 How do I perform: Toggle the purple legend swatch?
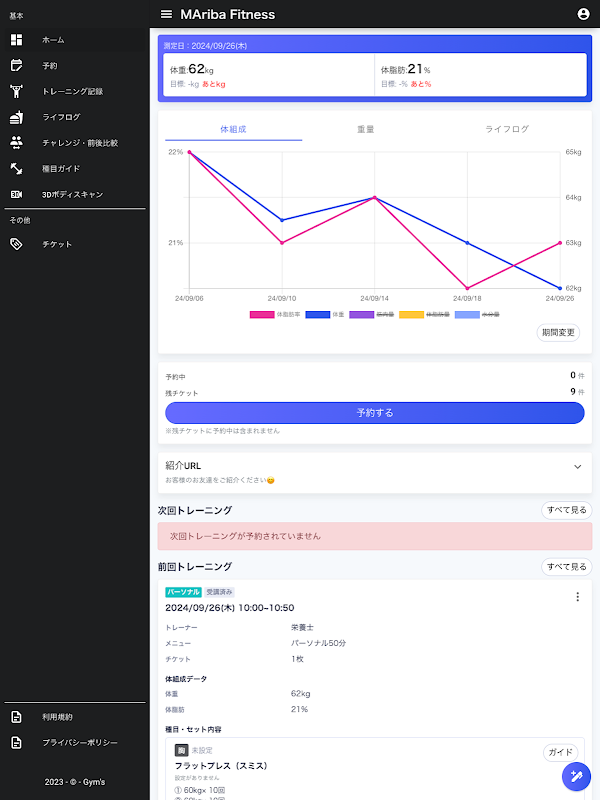(x=362, y=315)
